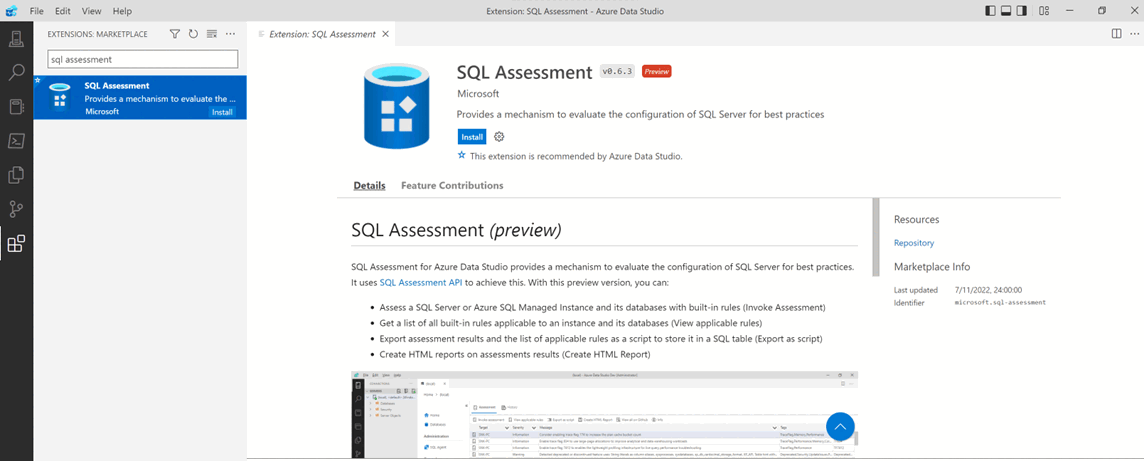
Task: Toggle the secondary side bar visibility
Action: pos(1021,11)
